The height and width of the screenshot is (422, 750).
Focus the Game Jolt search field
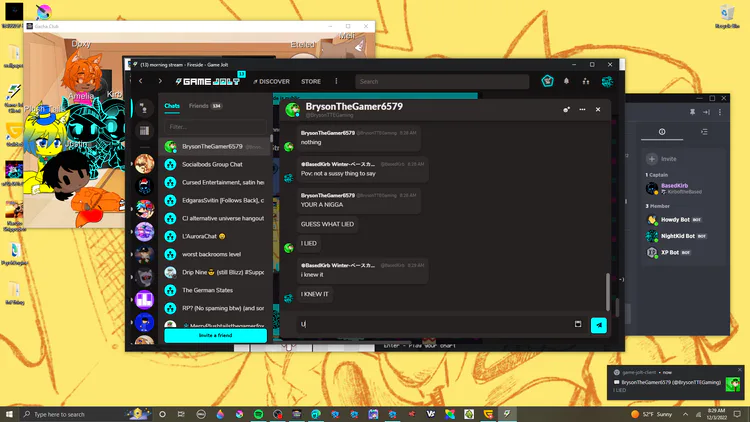pyautogui.click(x=442, y=82)
